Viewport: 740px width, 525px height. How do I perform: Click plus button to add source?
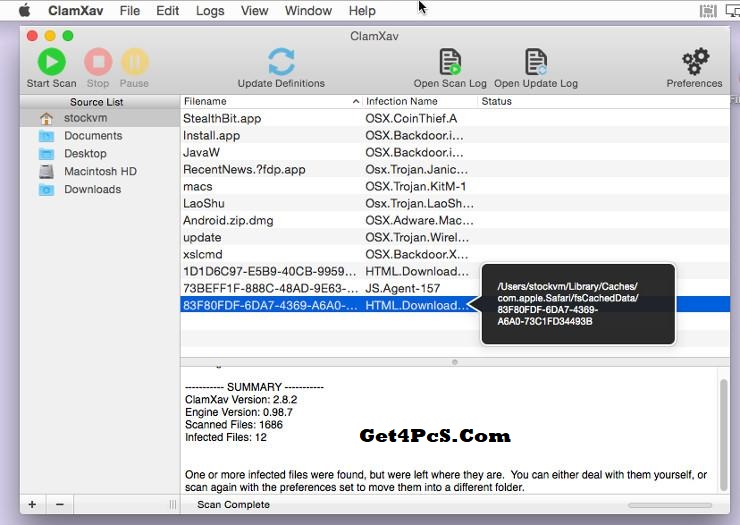click(x=32, y=505)
